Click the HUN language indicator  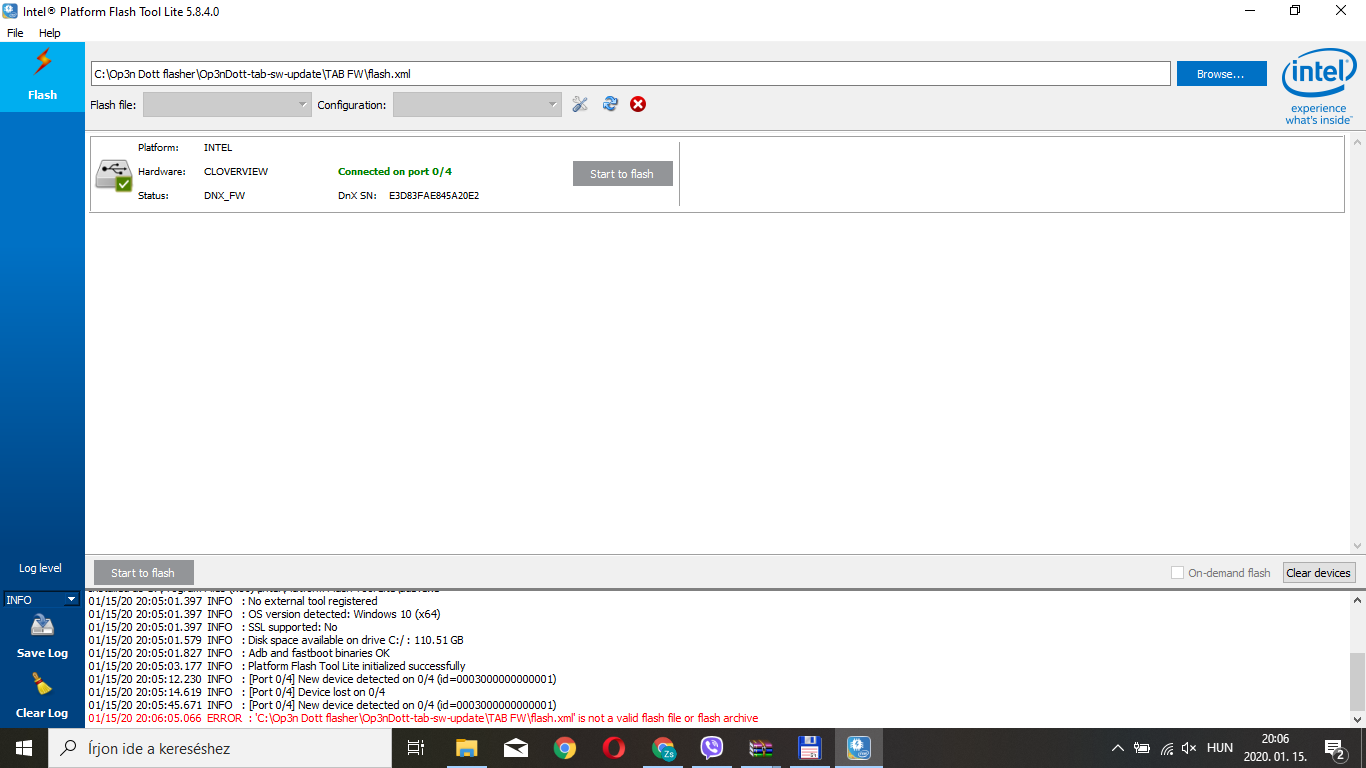click(x=1220, y=748)
